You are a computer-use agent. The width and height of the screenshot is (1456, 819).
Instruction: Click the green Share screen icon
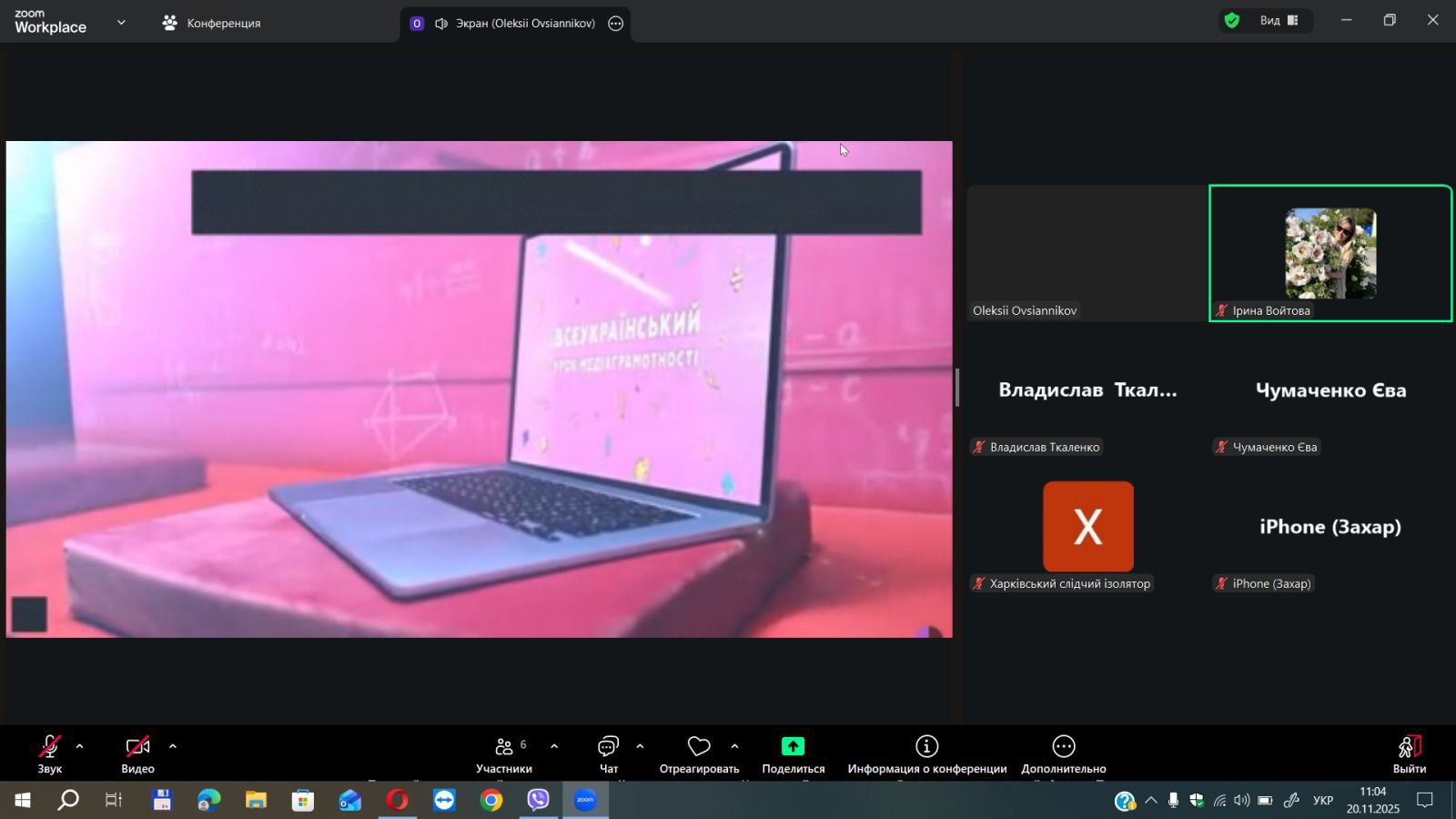click(793, 747)
